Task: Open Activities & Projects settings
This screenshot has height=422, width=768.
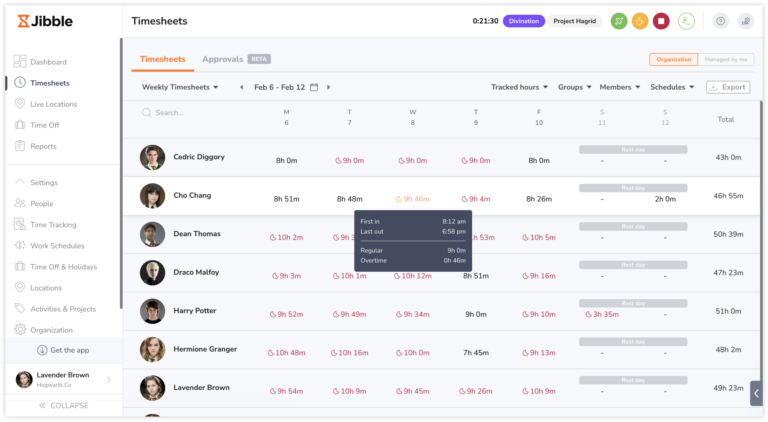Action: (55, 308)
